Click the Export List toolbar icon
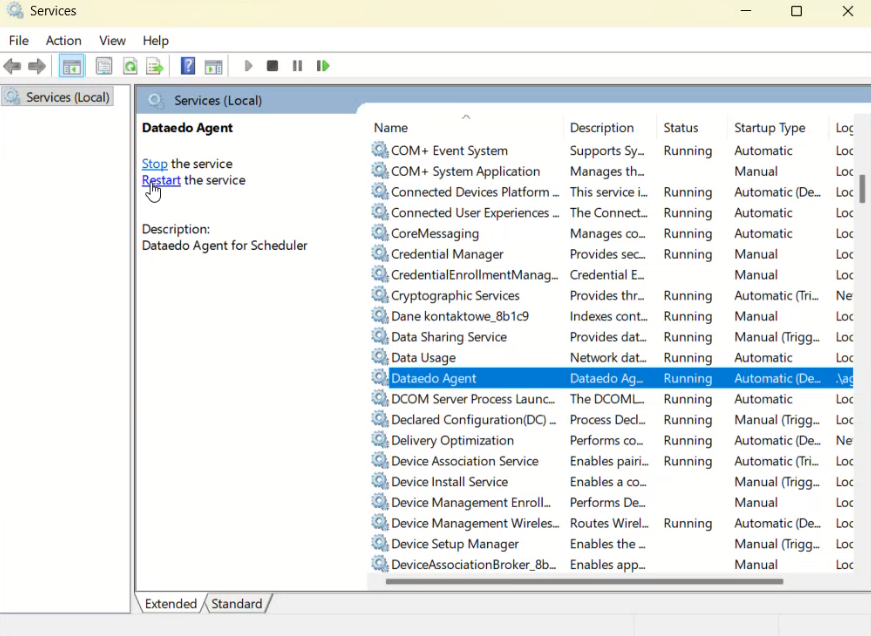This screenshot has width=871, height=636. click(x=155, y=67)
